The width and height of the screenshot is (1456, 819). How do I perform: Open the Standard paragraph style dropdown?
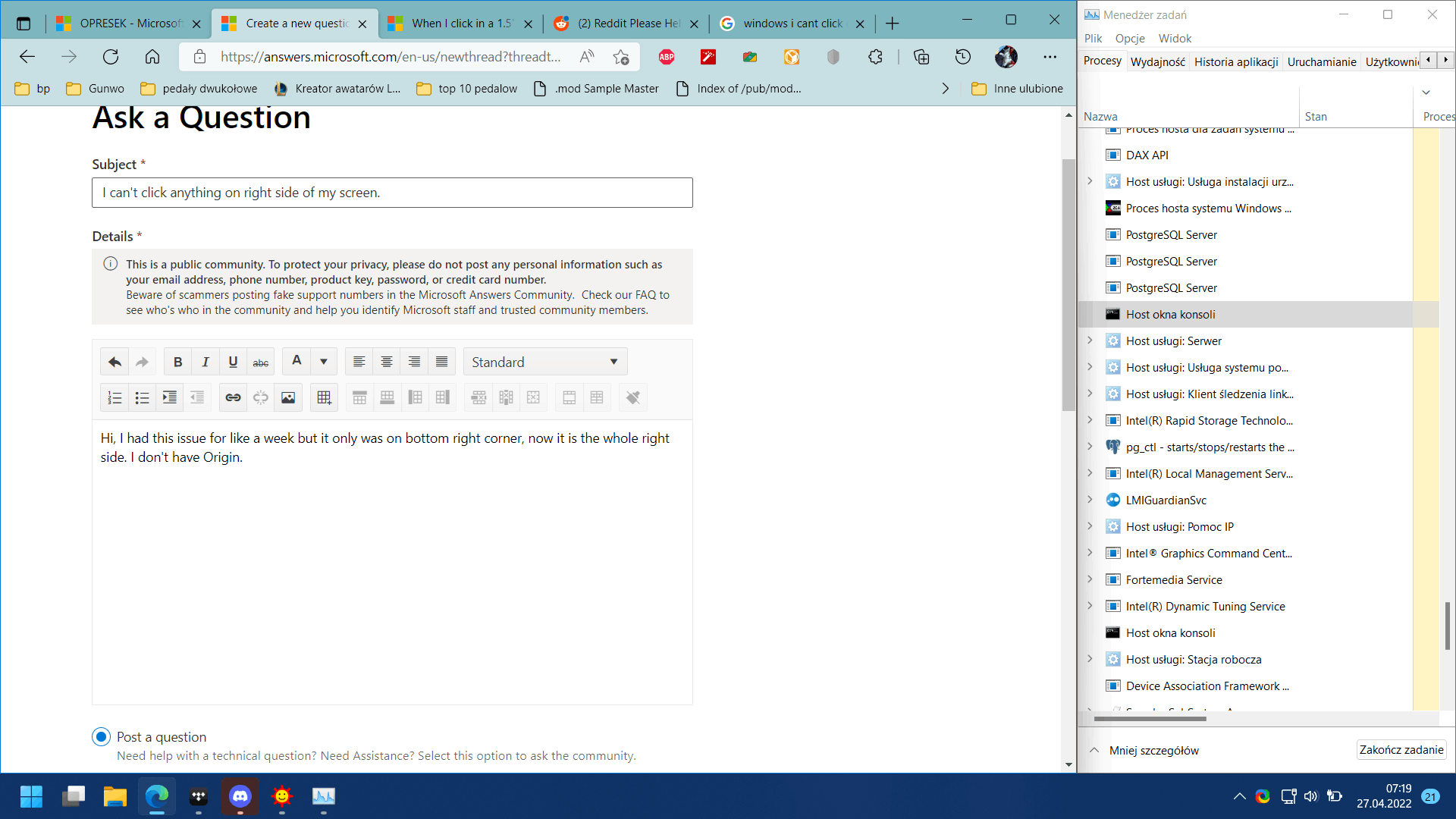pos(544,362)
